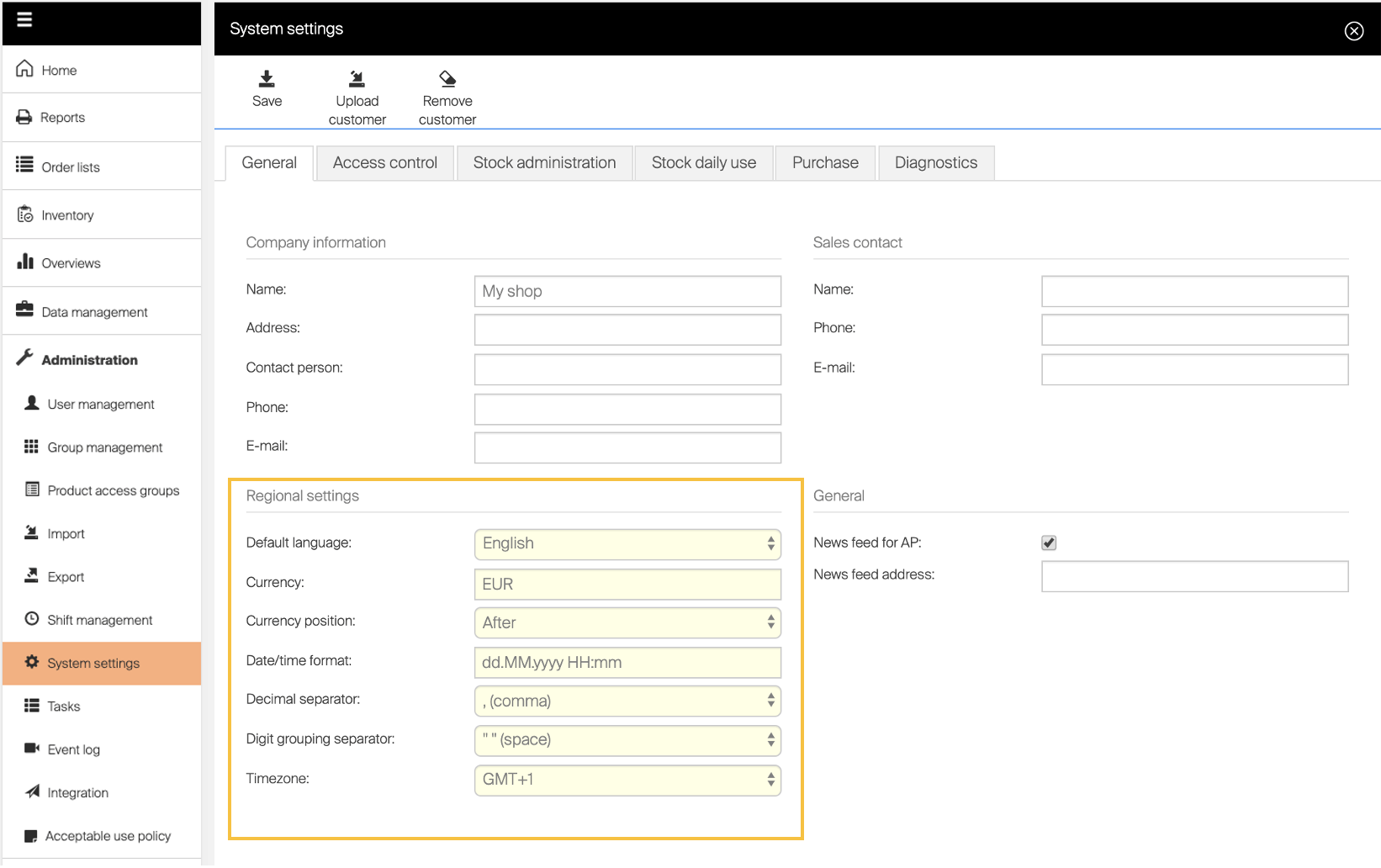Click the Remove customer eraser icon
1381x868 pixels.
(x=447, y=79)
